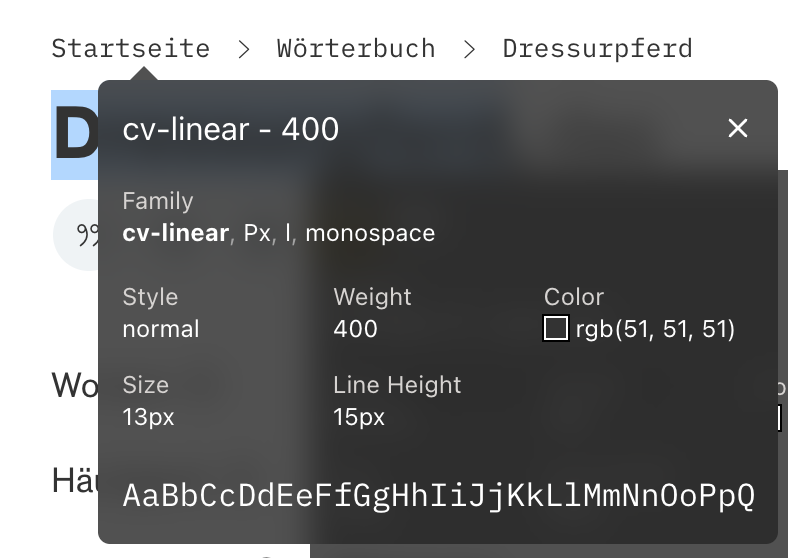Click the popup pointer arrow under Startseite
Screen dimensions: 788x558
(x=144, y=73)
